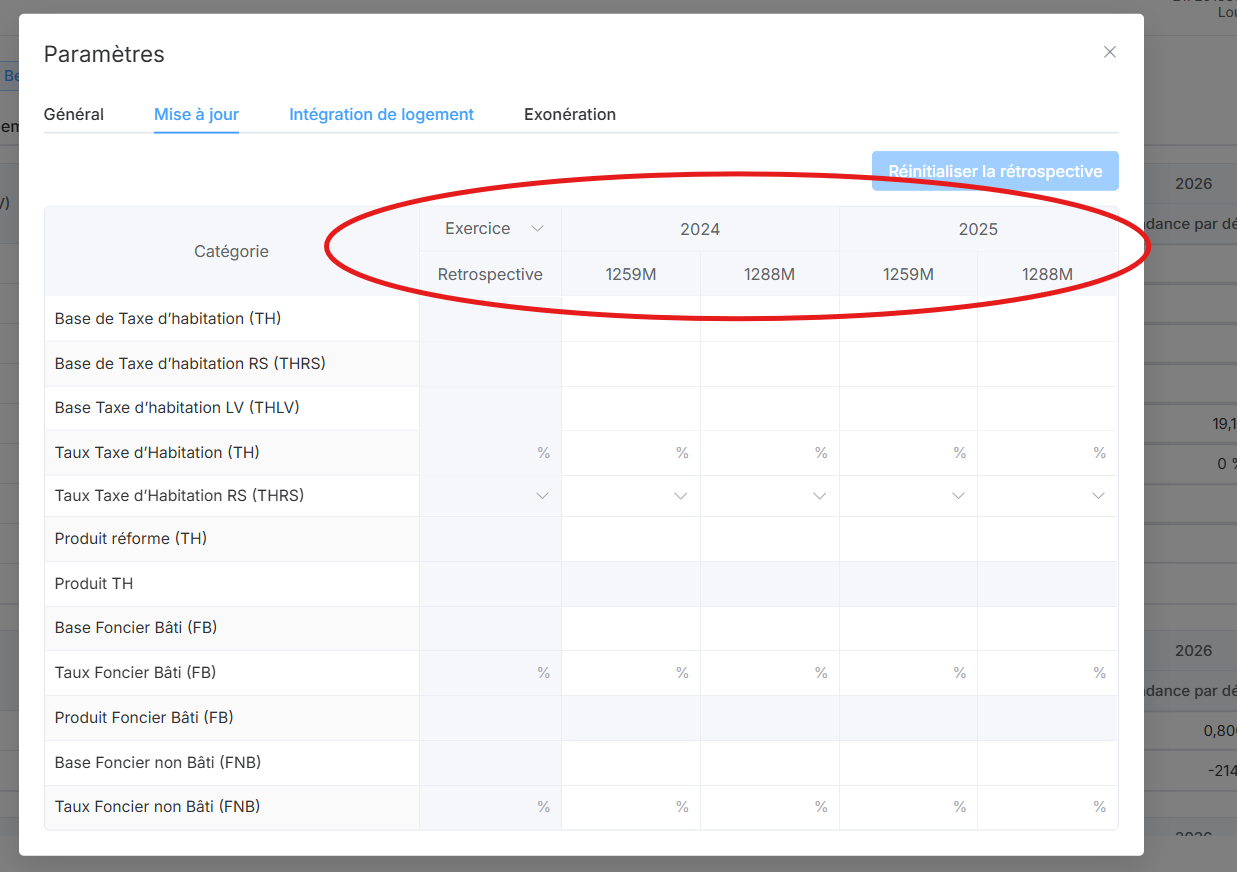Image resolution: width=1237 pixels, height=872 pixels.
Task: Go to the Exonération tab
Action: coord(569,114)
